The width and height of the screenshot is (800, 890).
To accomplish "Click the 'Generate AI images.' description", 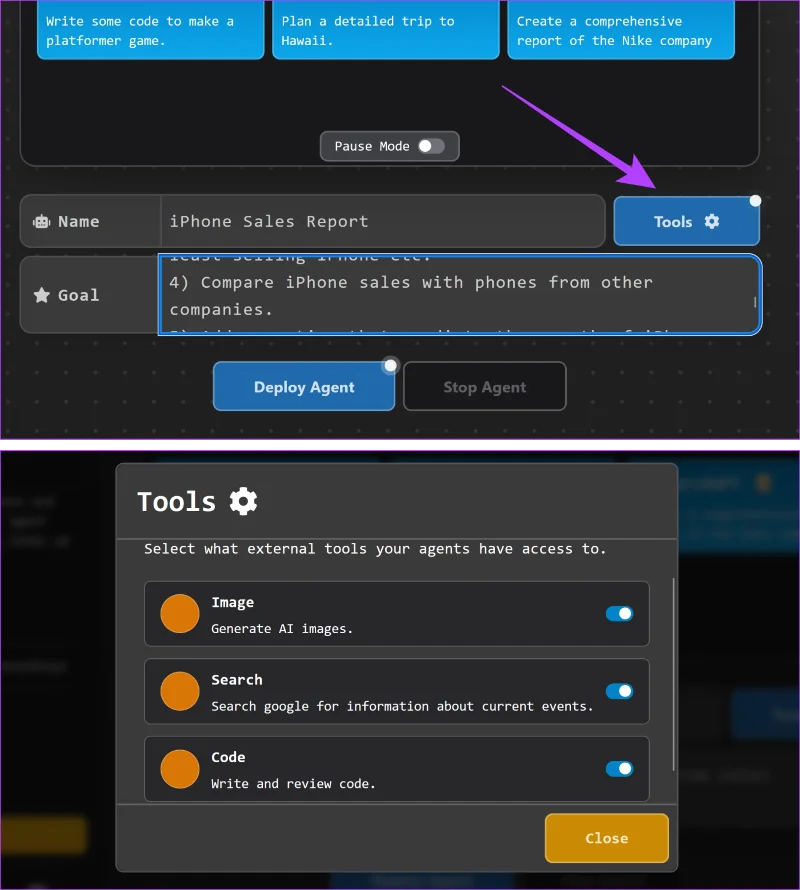I will [282, 628].
